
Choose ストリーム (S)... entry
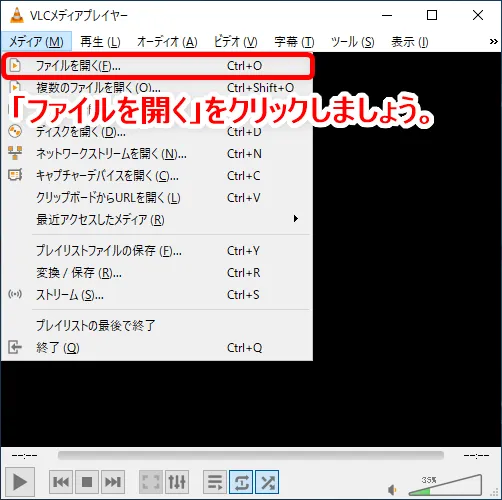(x=157, y=295)
